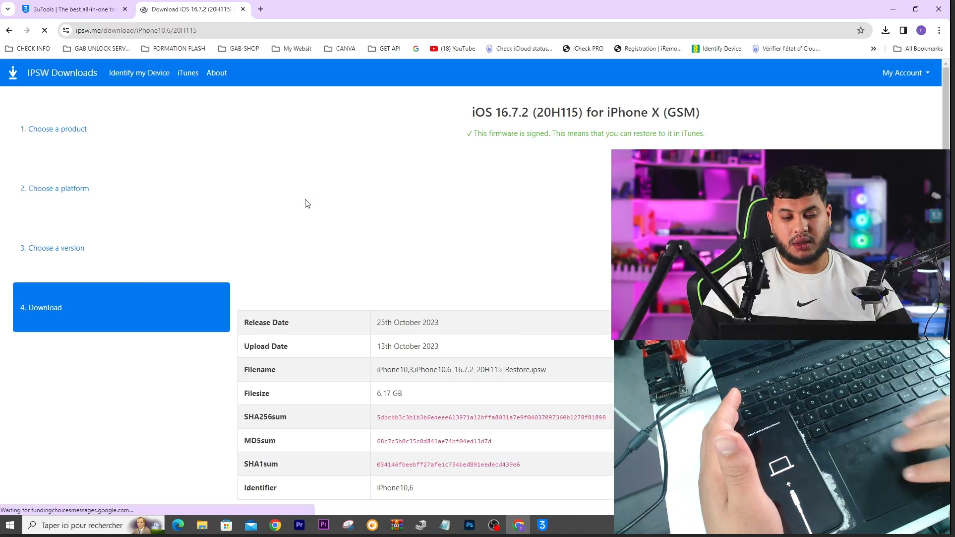
Task: Open Check iCloud status bookmark
Action: [x=519, y=48]
